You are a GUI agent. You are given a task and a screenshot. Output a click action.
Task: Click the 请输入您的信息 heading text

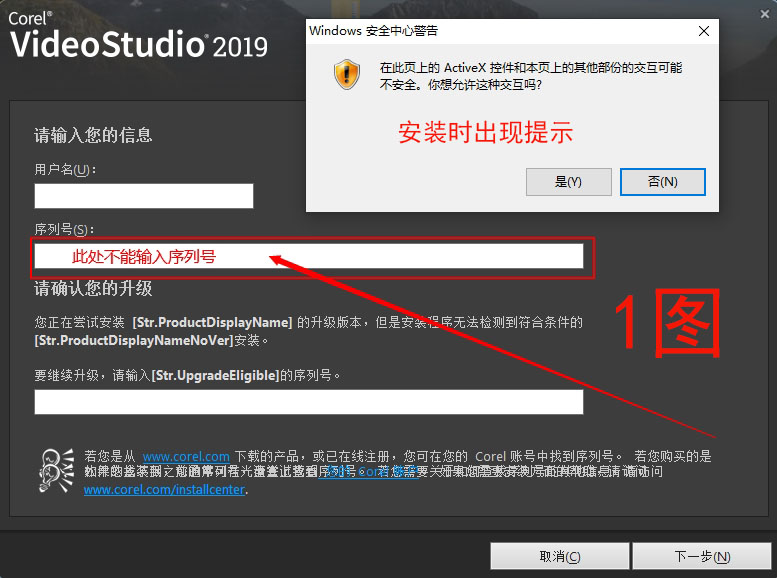point(93,135)
